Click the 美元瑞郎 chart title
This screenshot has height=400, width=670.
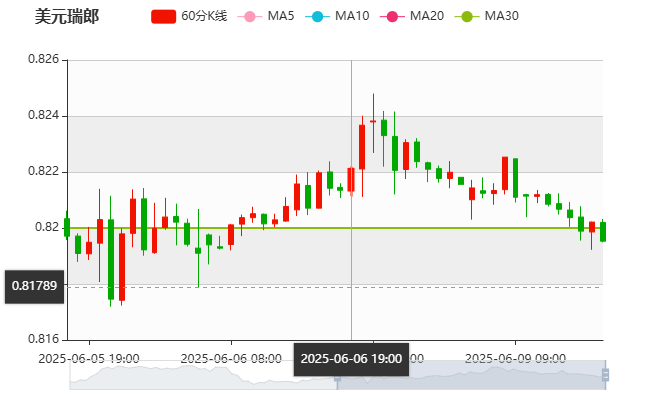tap(67, 17)
